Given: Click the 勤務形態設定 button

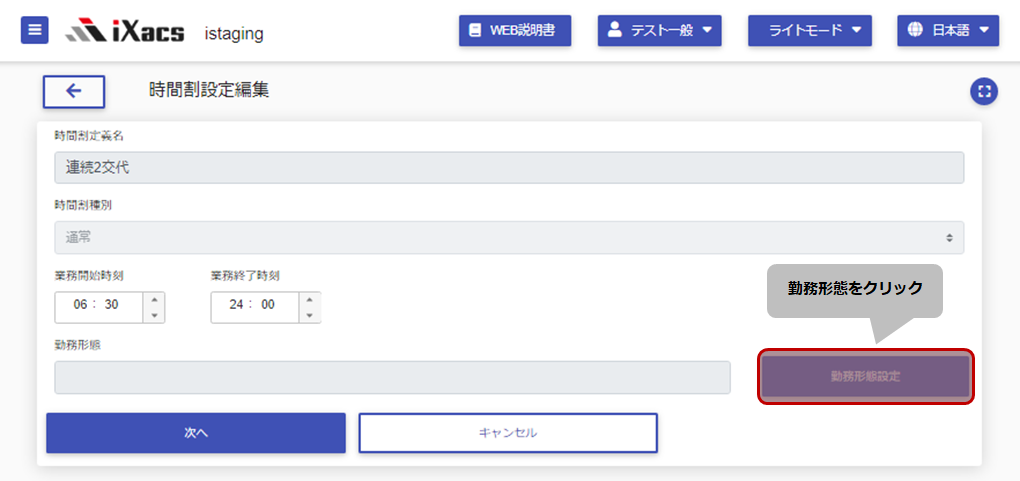Looking at the screenshot, I should 866,376.
